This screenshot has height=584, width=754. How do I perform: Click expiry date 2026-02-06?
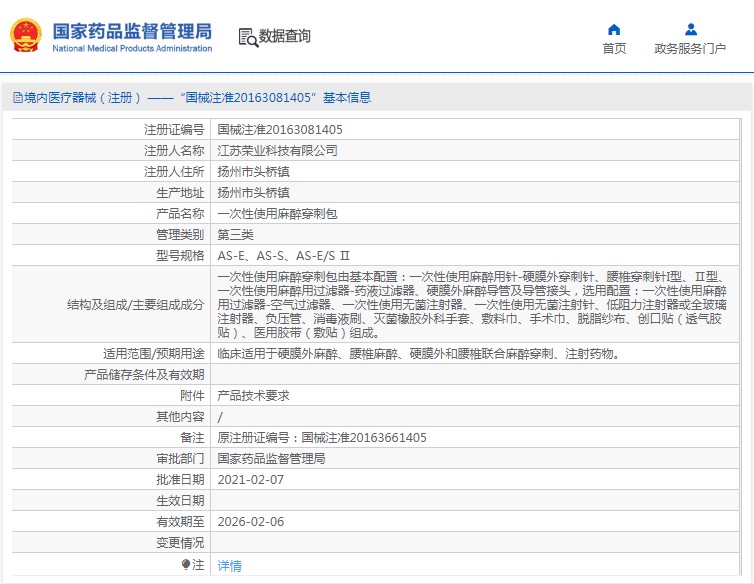251,522
